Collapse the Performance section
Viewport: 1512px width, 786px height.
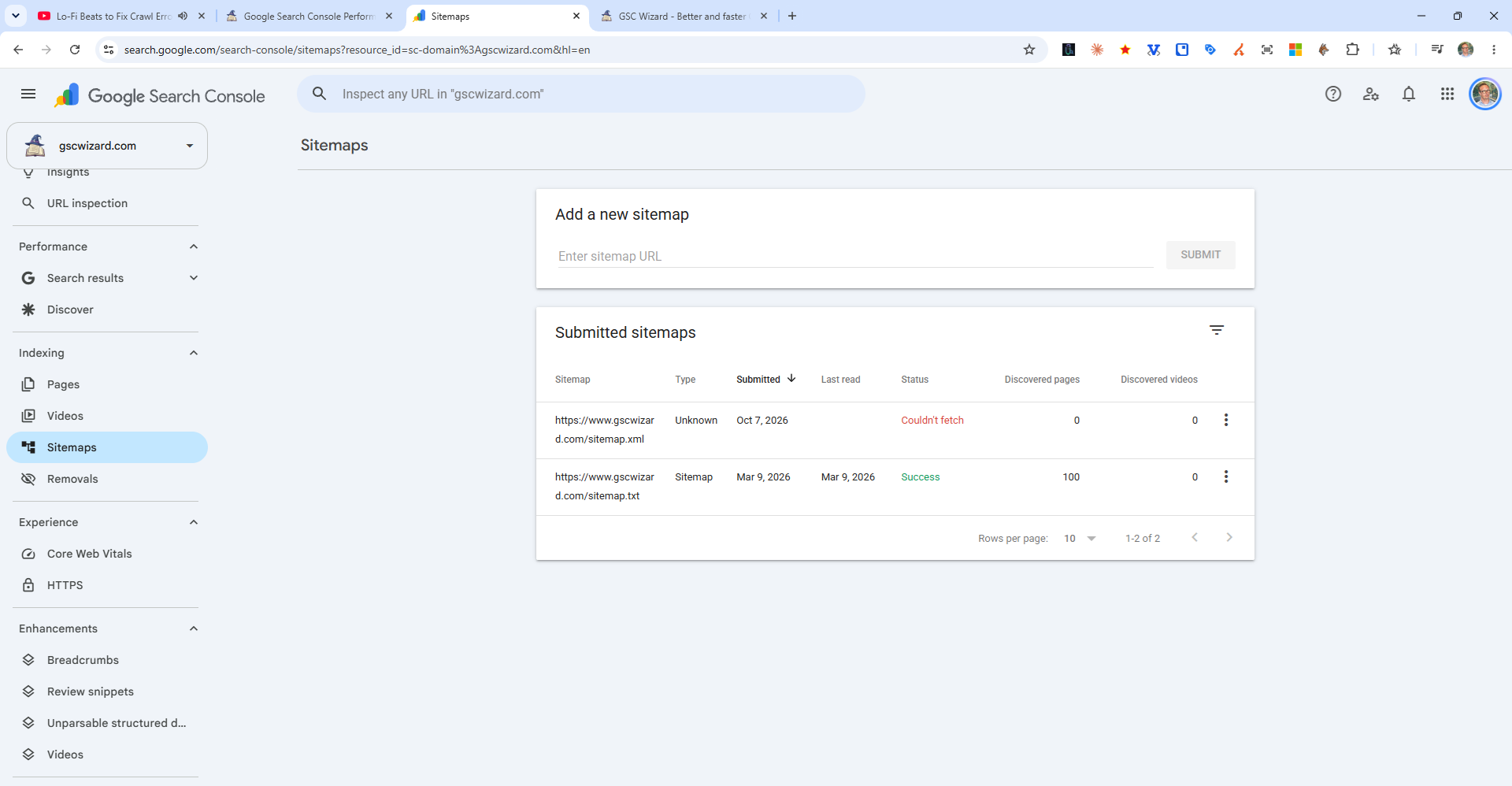[x=194, y=247]
